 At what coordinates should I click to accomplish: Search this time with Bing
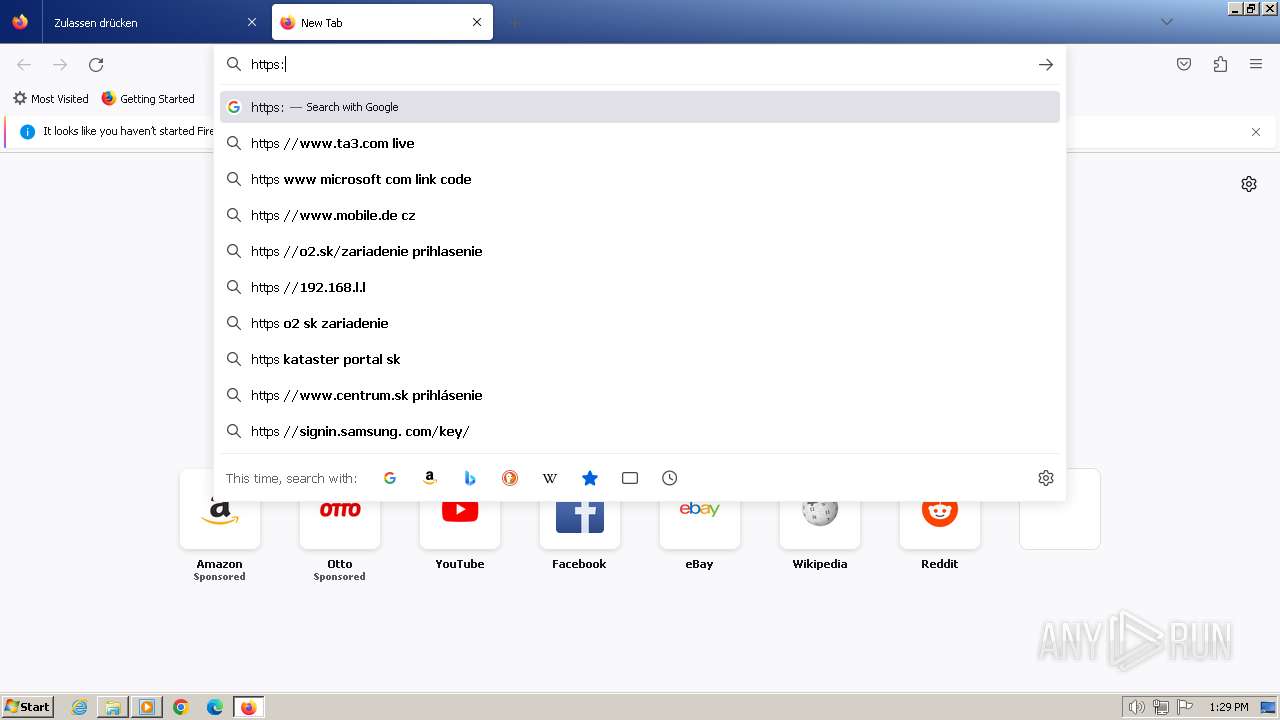coord(470,478)
